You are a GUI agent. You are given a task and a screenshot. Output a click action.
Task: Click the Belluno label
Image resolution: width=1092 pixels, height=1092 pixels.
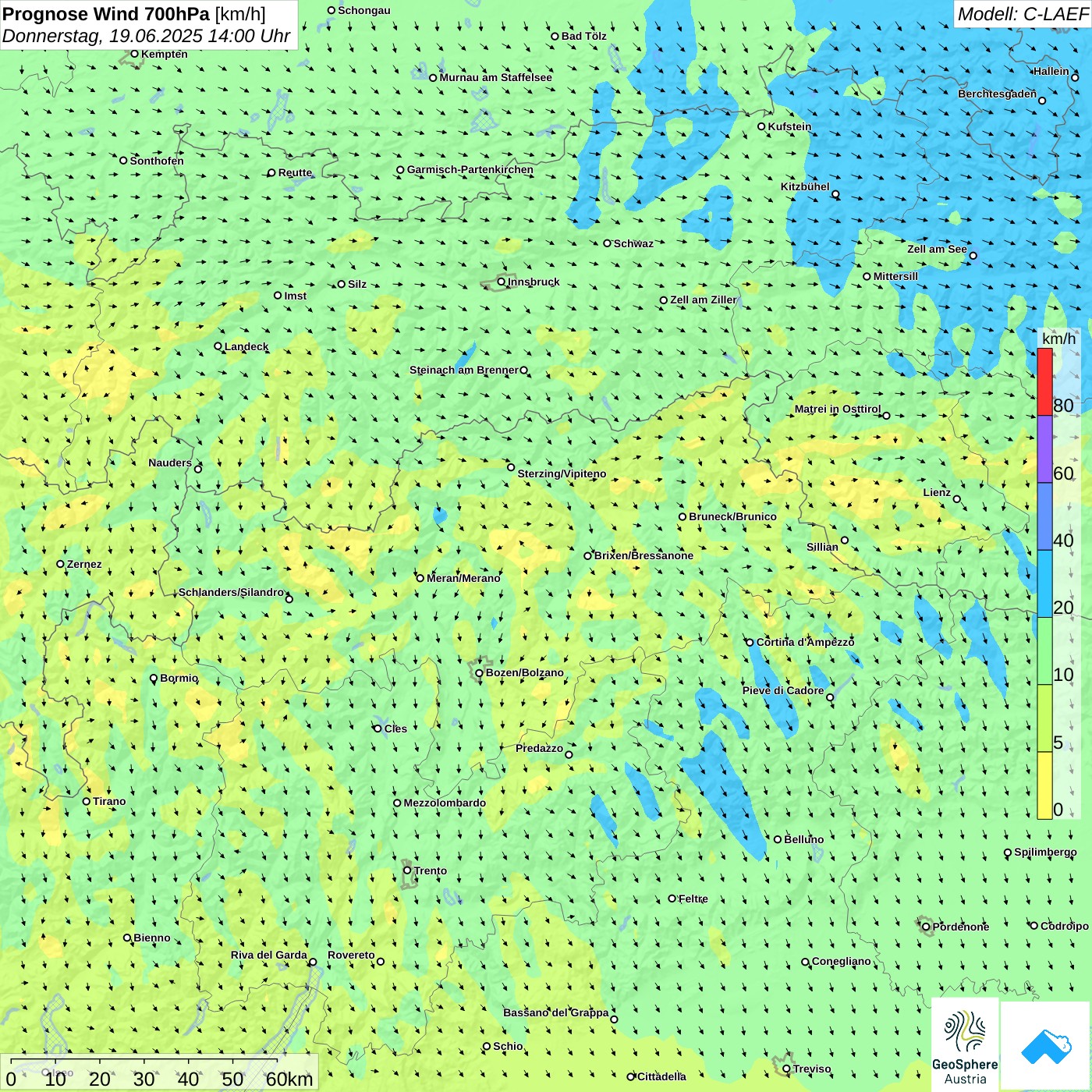(x=803, y=839)
